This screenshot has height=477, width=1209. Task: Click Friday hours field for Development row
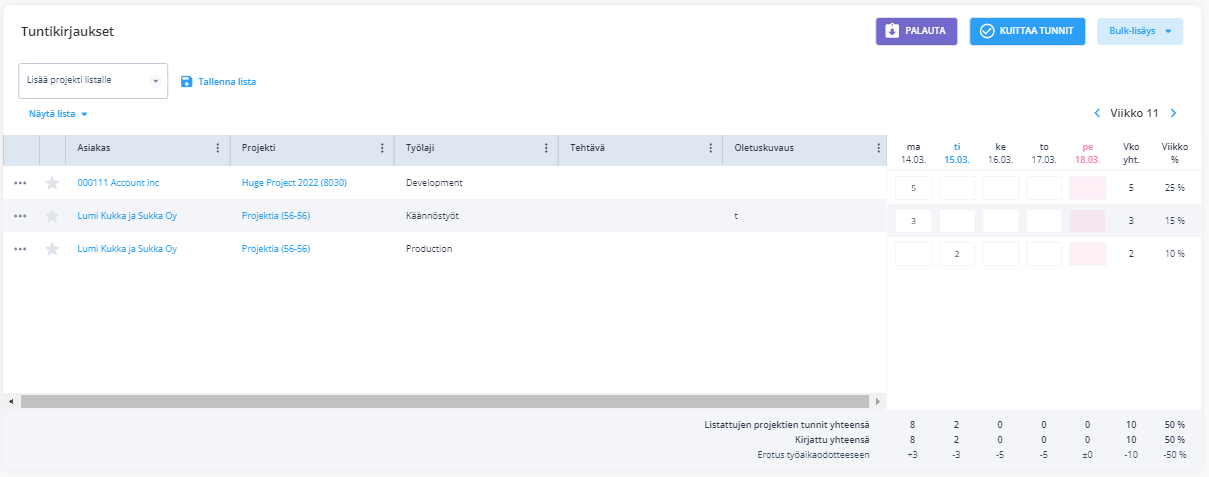[x=1088, y=188]
